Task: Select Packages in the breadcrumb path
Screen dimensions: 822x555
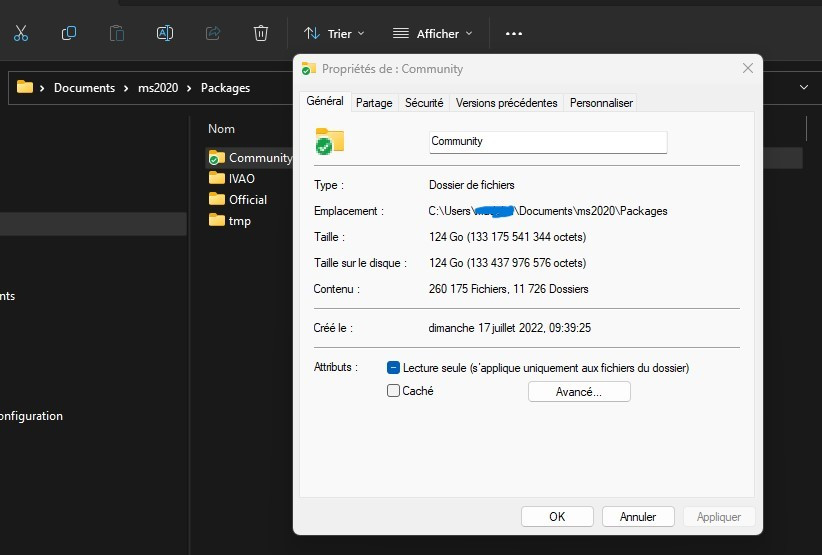Action: point(225,88)
